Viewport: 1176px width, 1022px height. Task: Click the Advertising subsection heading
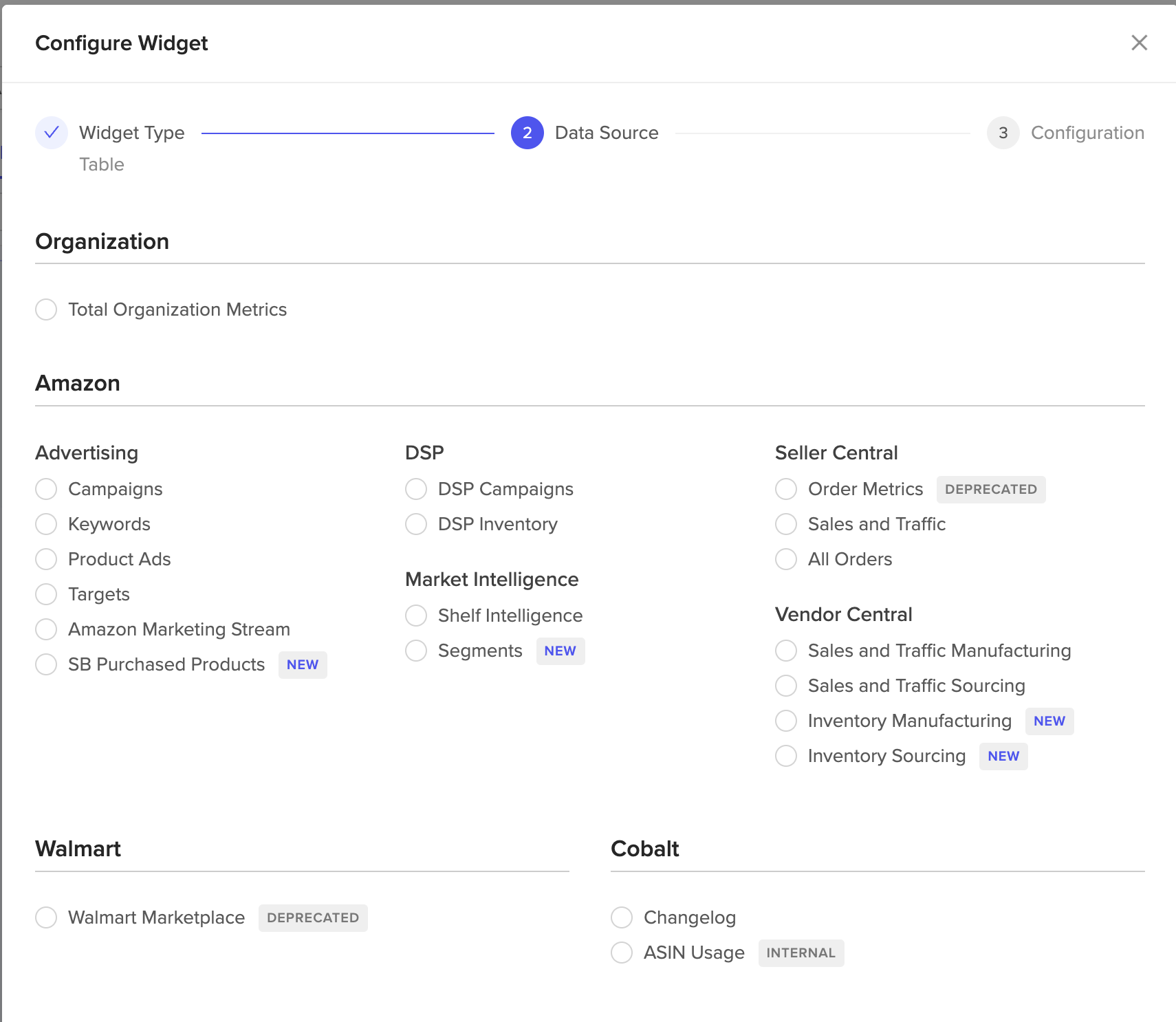(87, 453)
